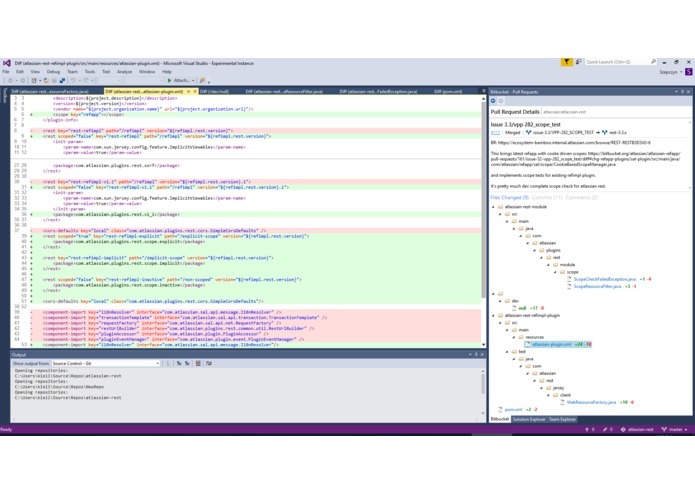Open the Comments (2) tab link
The height and width of the screenshot is (494, 695).
(582, 198)
